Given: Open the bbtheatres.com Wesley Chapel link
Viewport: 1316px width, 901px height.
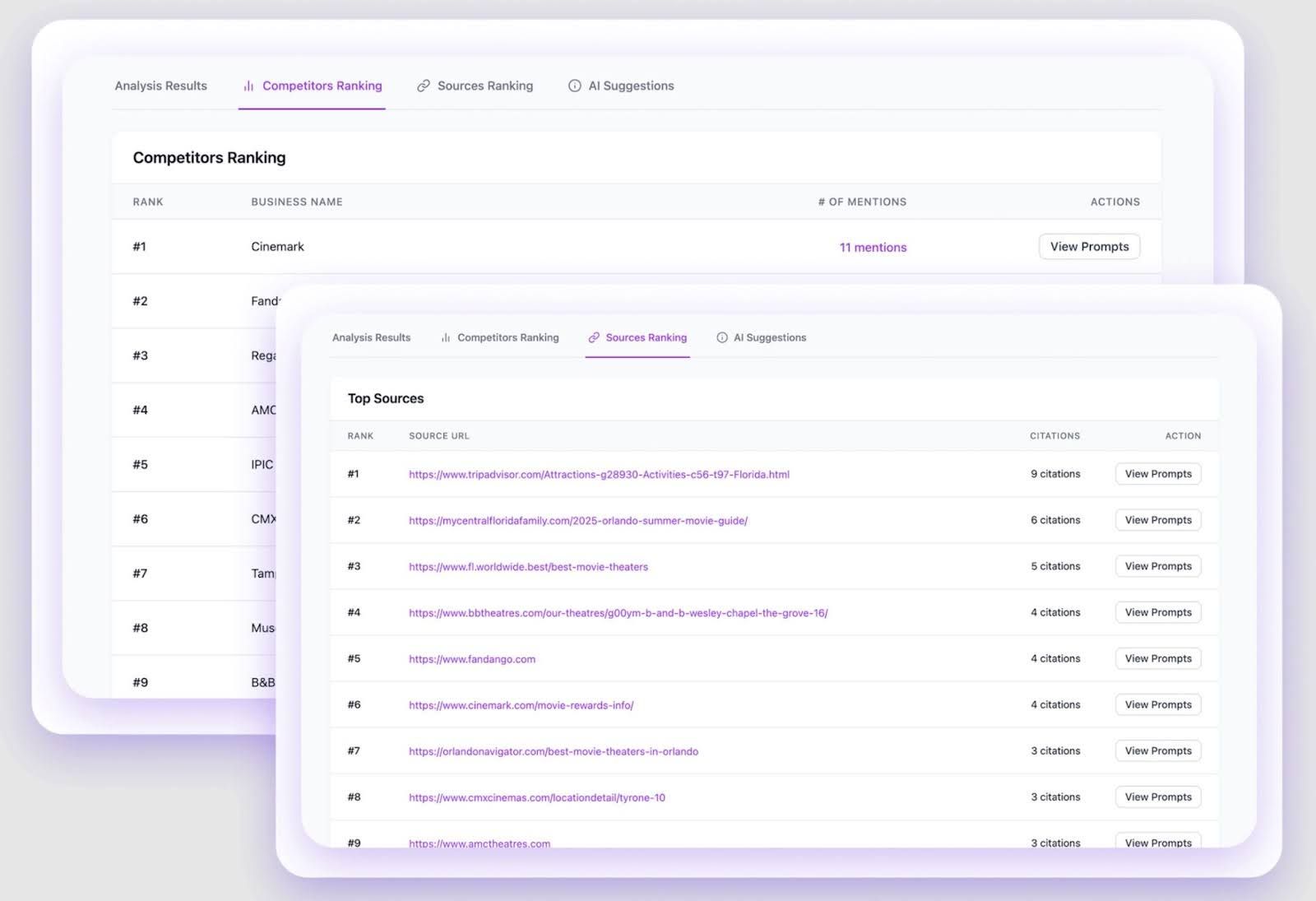Looking at the screenshot, I should point(619,613).
